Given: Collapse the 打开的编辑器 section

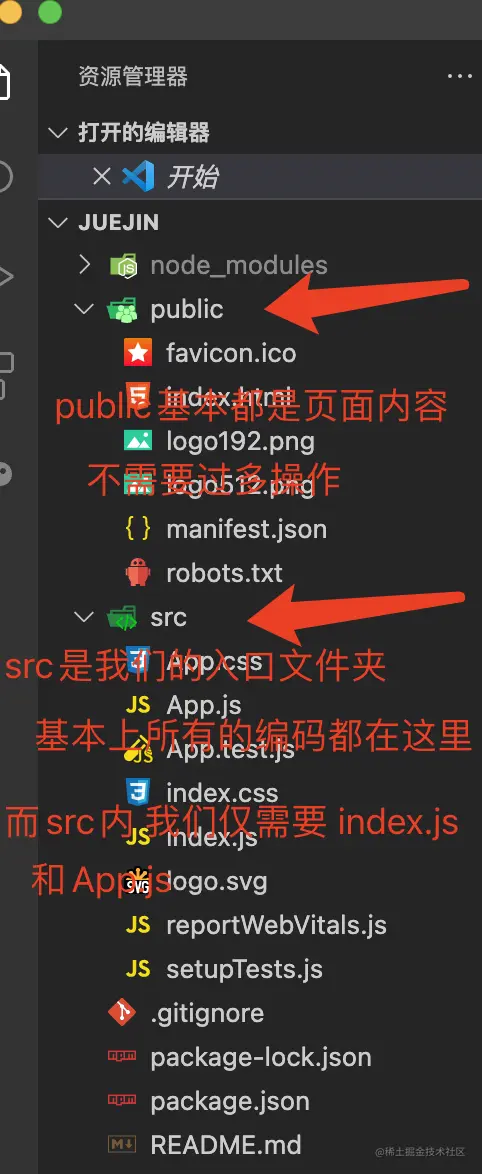Looking at the screenshot, I should tap(57, 134).
